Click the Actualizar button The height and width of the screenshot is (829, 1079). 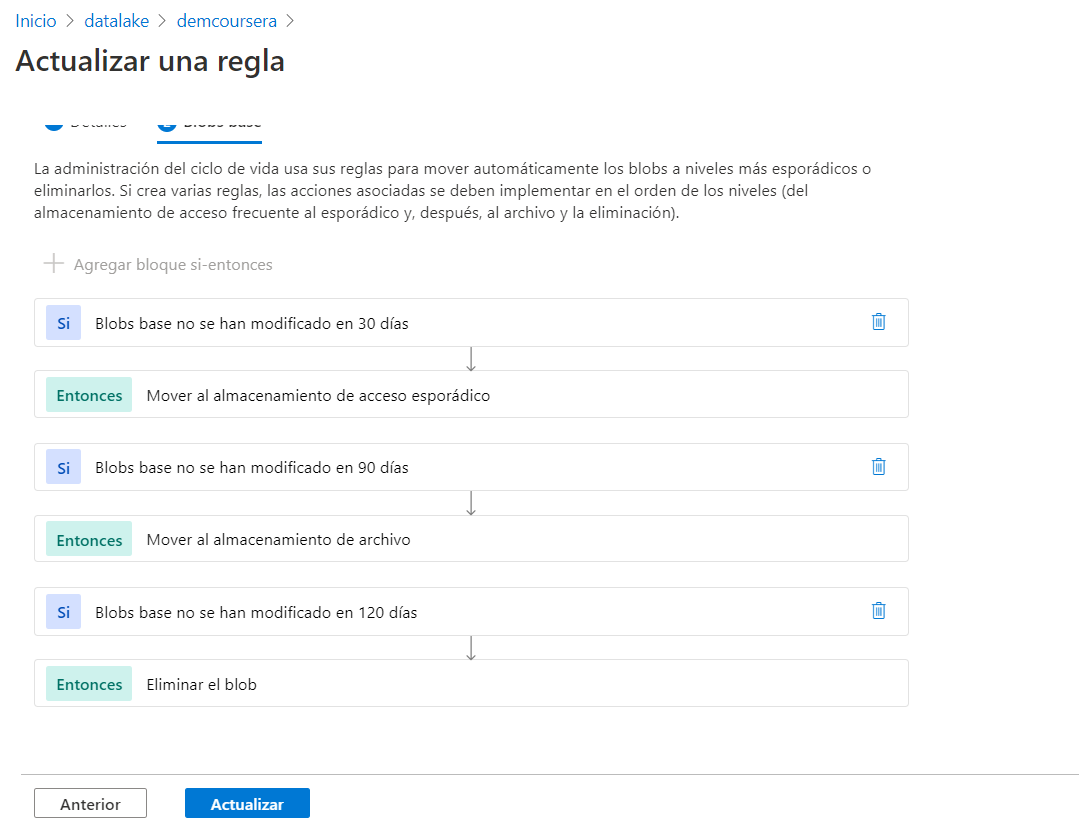(247, 803)
